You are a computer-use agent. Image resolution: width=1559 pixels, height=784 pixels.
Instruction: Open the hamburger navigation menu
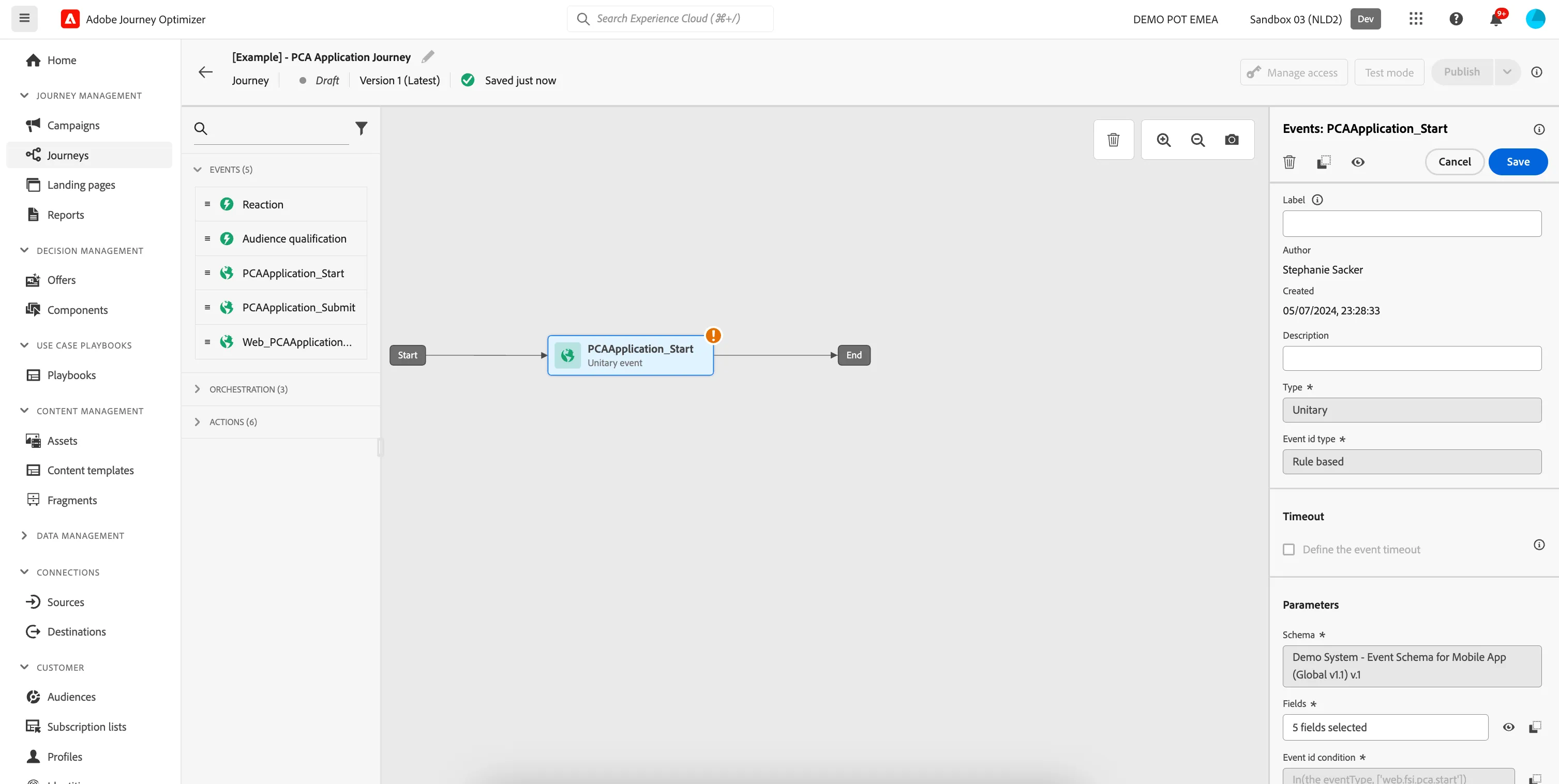point(24,19)
